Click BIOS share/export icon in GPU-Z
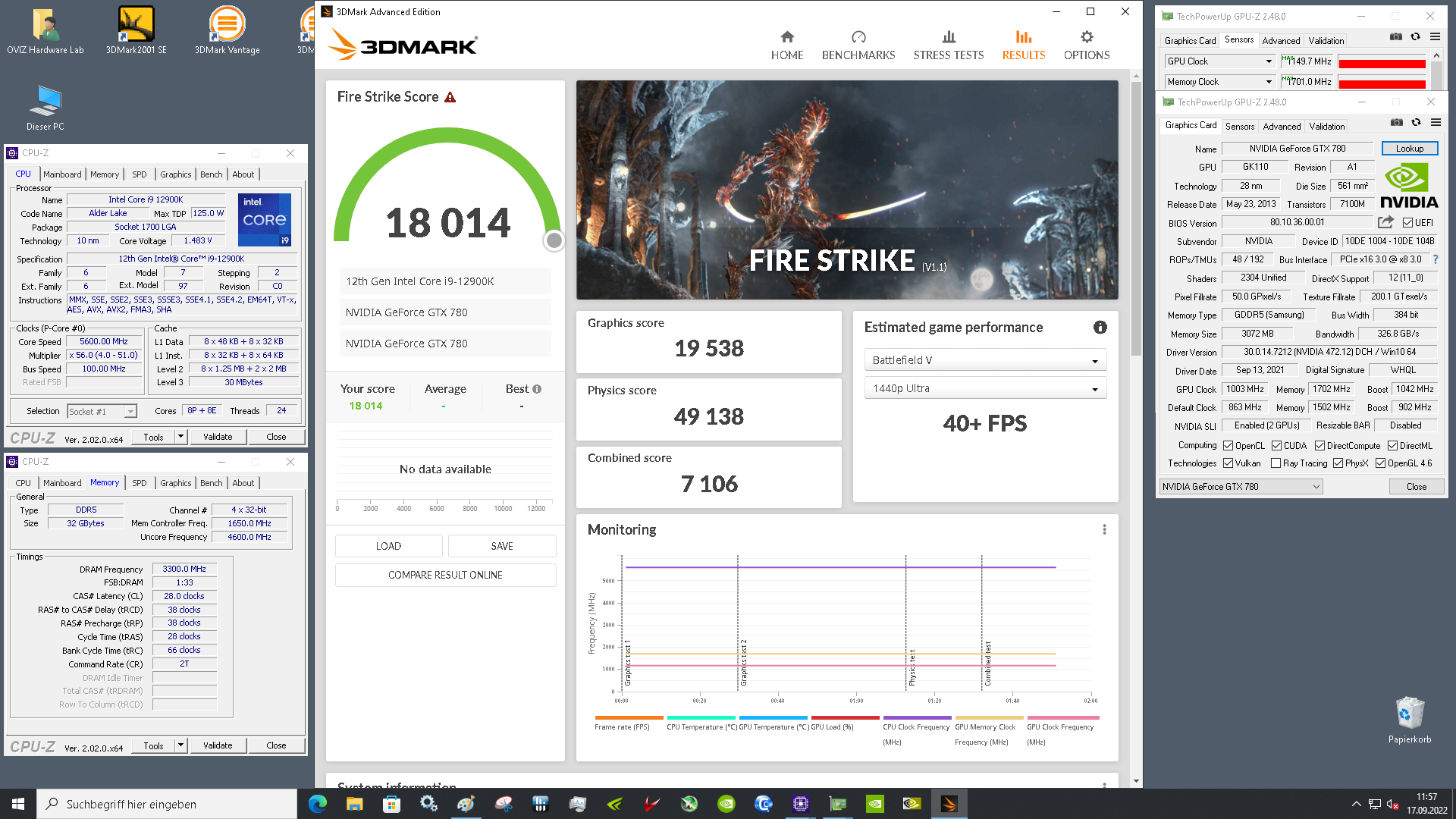 [1385, 222]
